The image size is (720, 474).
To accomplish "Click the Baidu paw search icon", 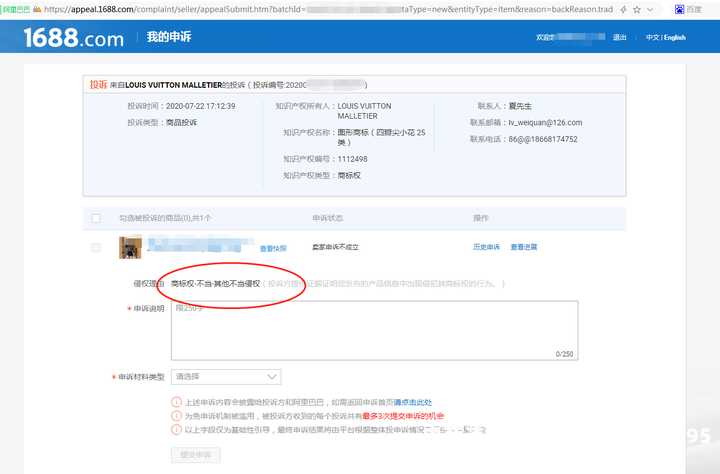I will (679, 9).
